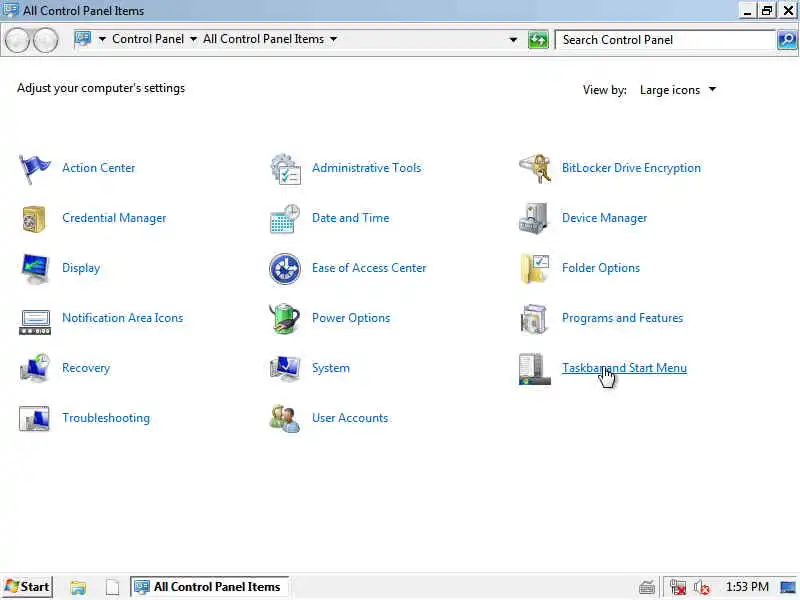The width and height of the screenshot is (800, 600).
Task: Expand the Control Panel breadcrumb arrow
Action: tap(193, 39)
